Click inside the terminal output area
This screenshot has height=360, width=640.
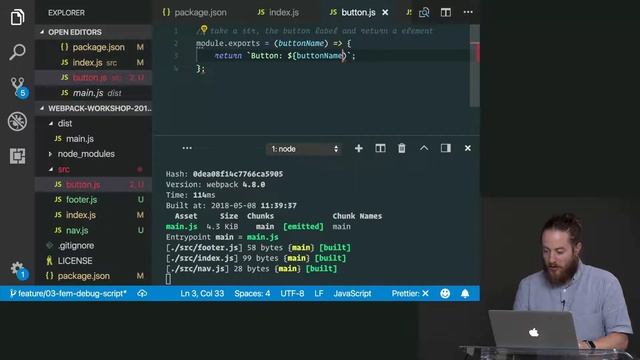point(316,227)
